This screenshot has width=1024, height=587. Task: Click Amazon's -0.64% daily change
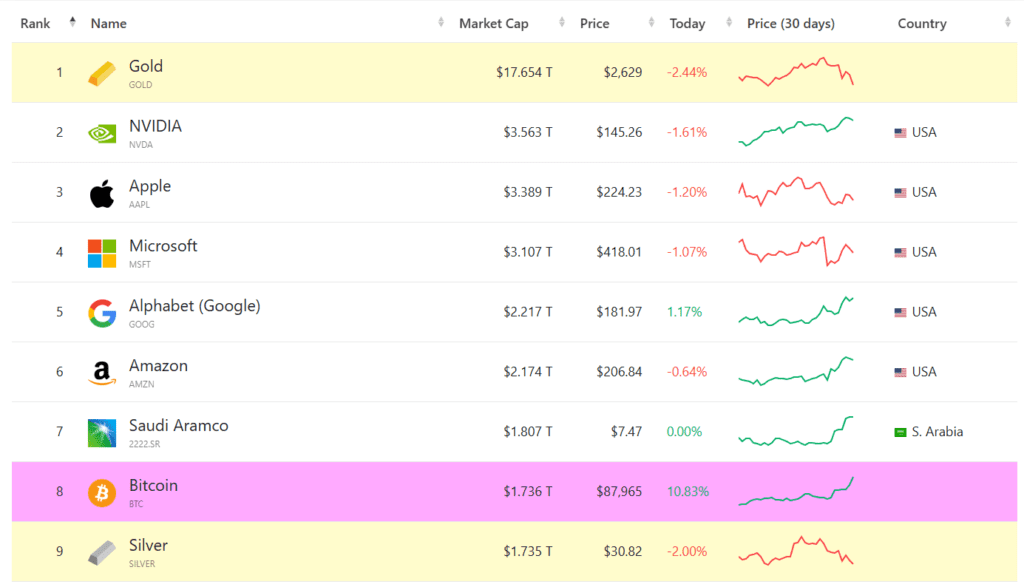pos(687,372)
